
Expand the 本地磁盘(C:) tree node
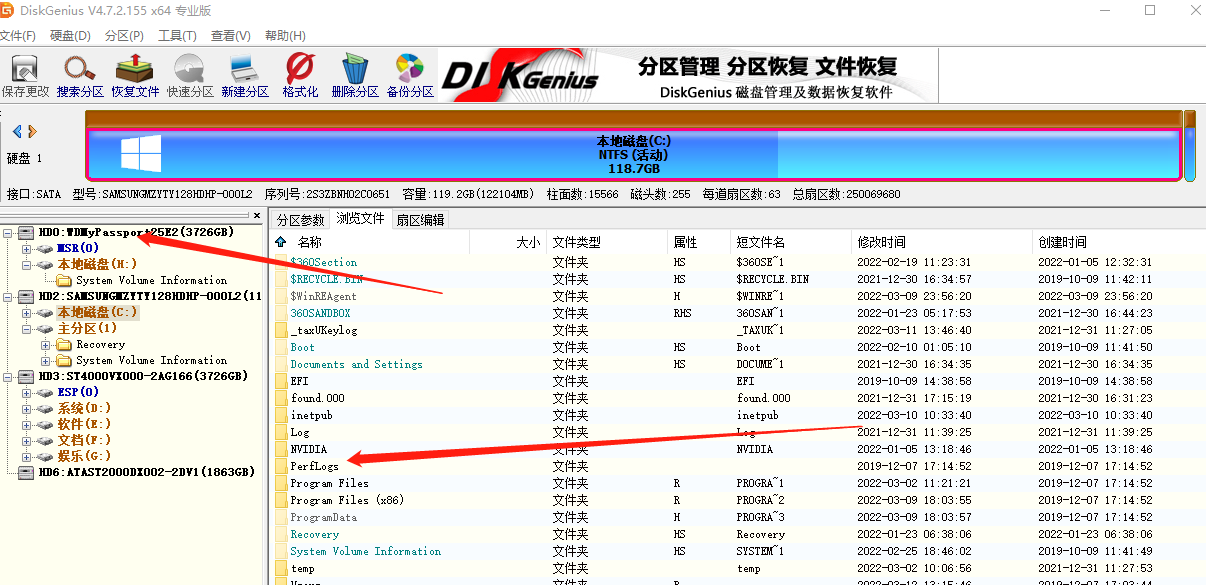(26, 312)
